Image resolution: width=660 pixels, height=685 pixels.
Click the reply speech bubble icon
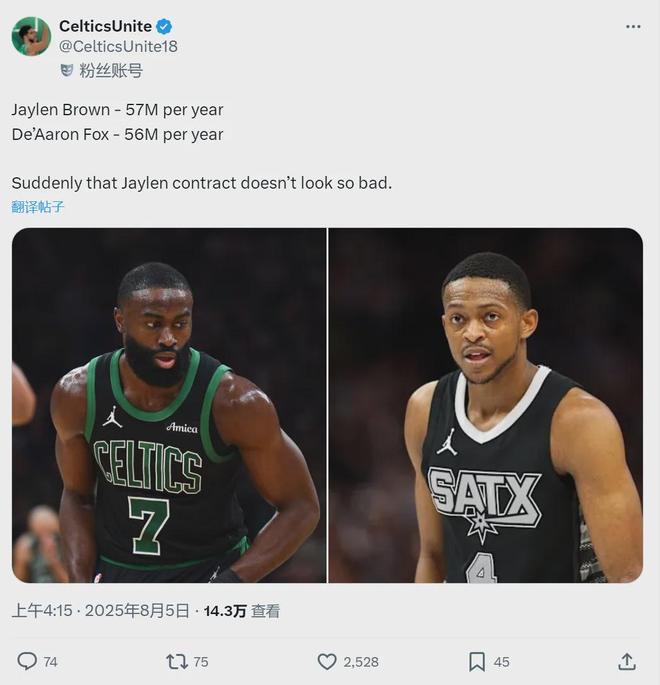[27, 661]
